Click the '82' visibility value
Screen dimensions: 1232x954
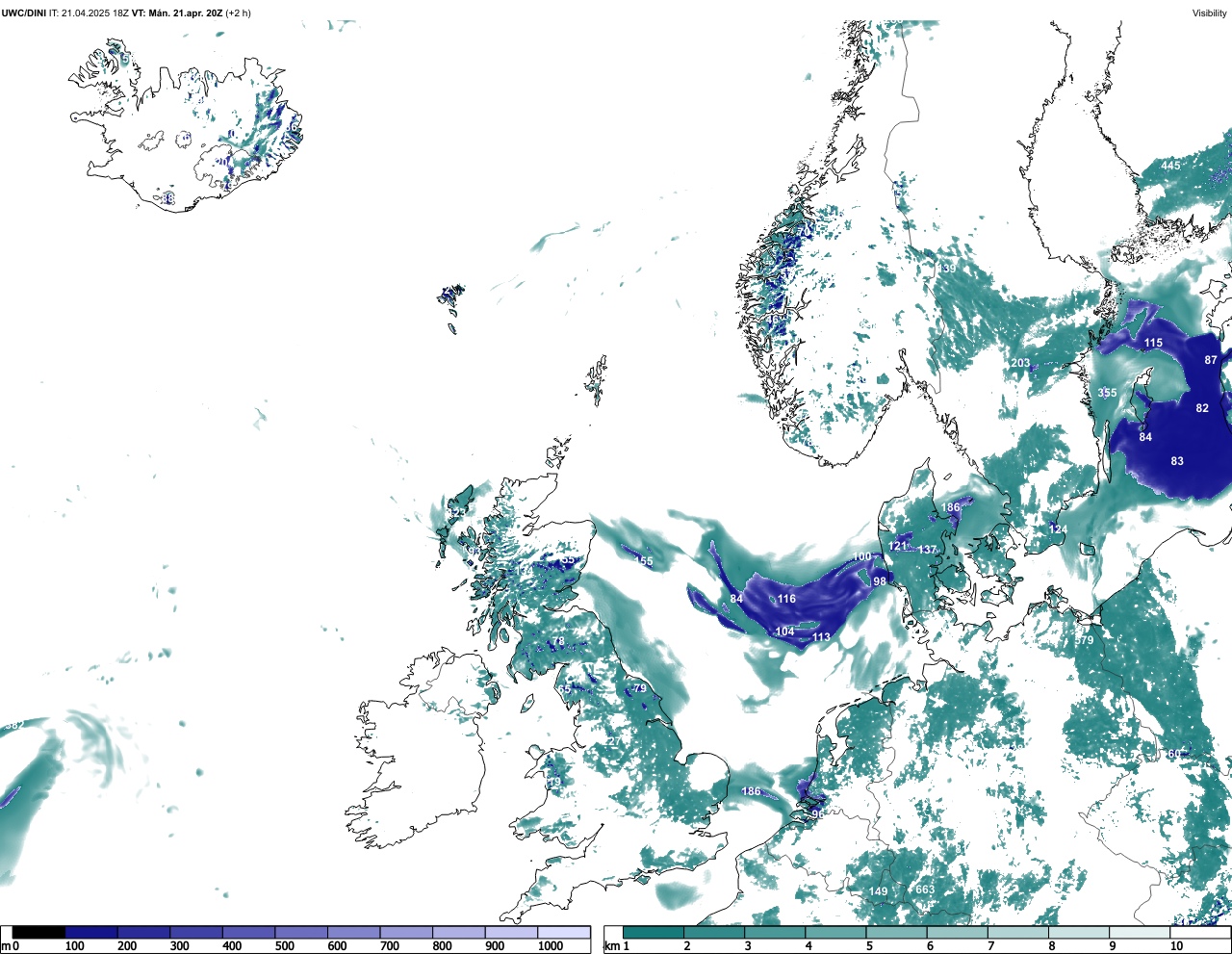point(1202,408)
